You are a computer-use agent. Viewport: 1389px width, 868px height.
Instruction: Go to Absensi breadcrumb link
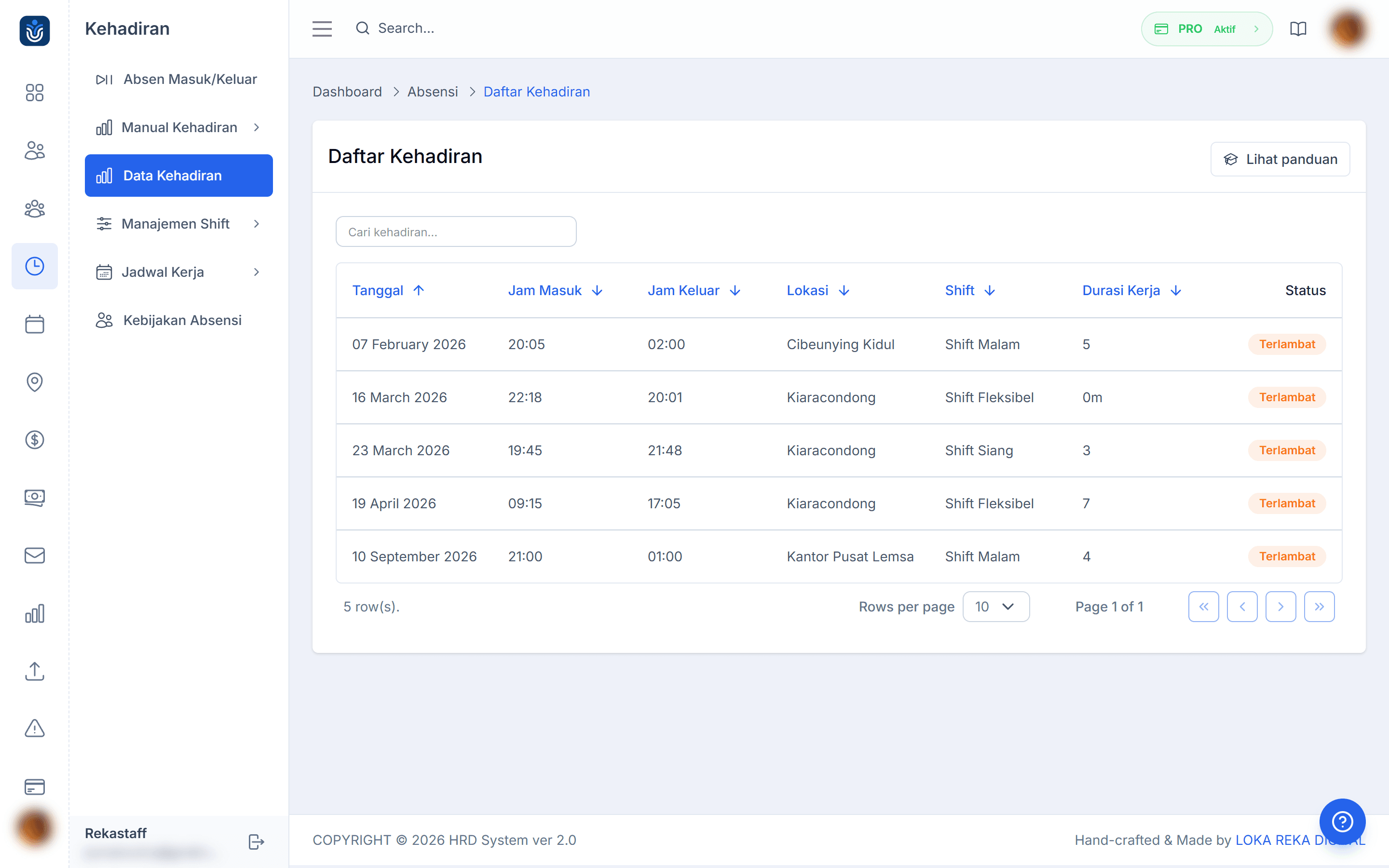click(433, 92)
